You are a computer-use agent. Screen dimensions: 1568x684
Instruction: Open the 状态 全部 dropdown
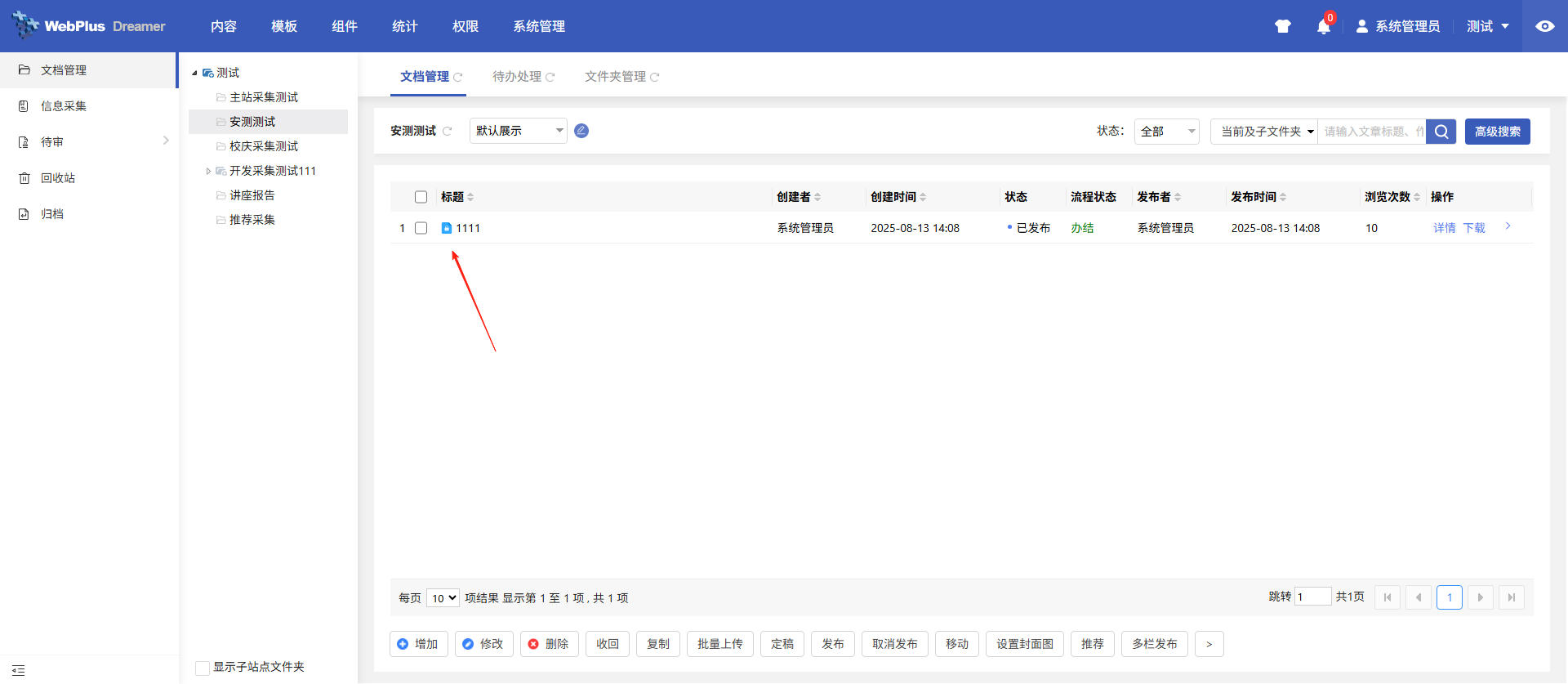pyautogui.click(x=1166, y=132)
